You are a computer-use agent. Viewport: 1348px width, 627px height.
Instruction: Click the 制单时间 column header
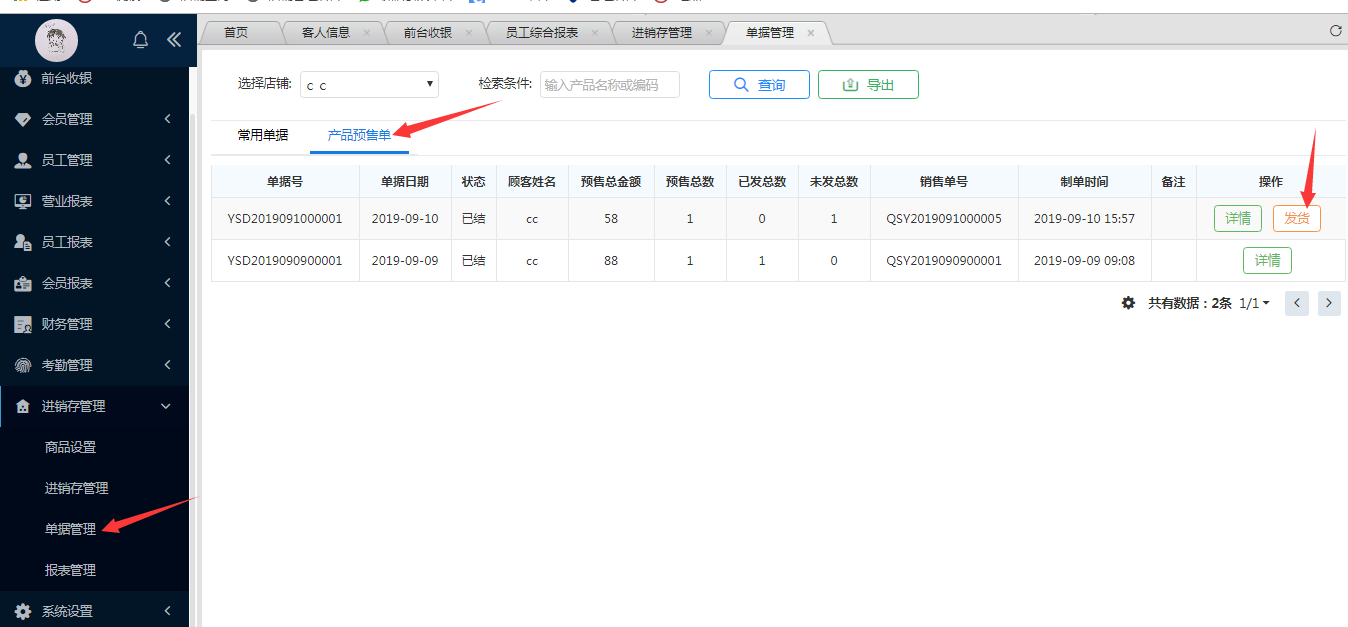click(1084, 181)
